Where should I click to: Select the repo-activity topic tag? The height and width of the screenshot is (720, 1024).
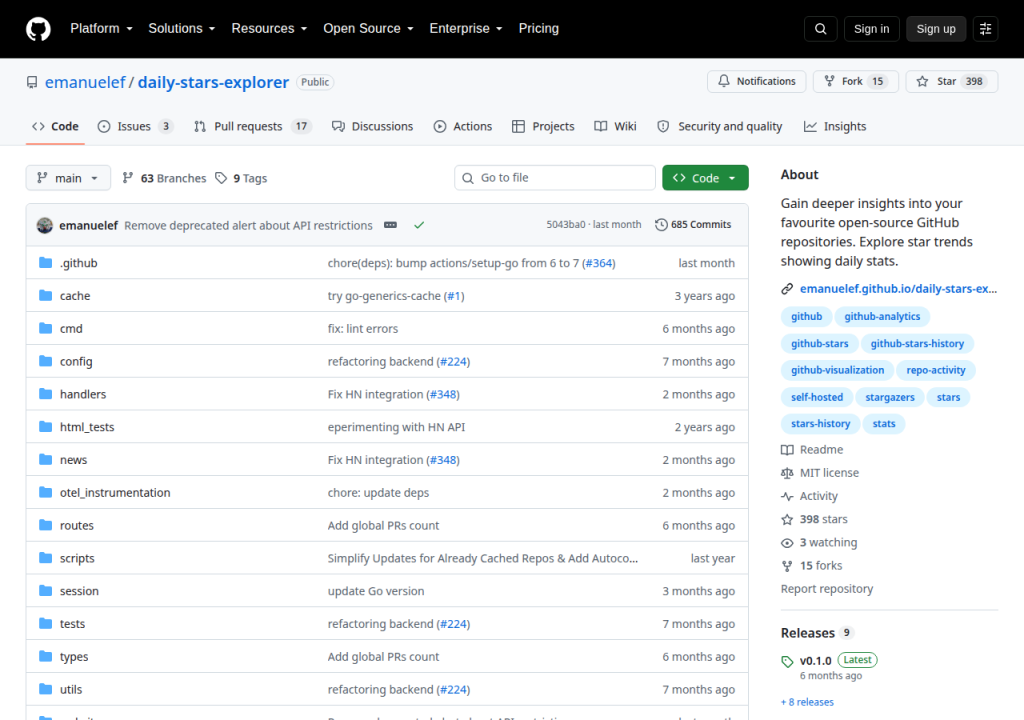tap(936, 370)
